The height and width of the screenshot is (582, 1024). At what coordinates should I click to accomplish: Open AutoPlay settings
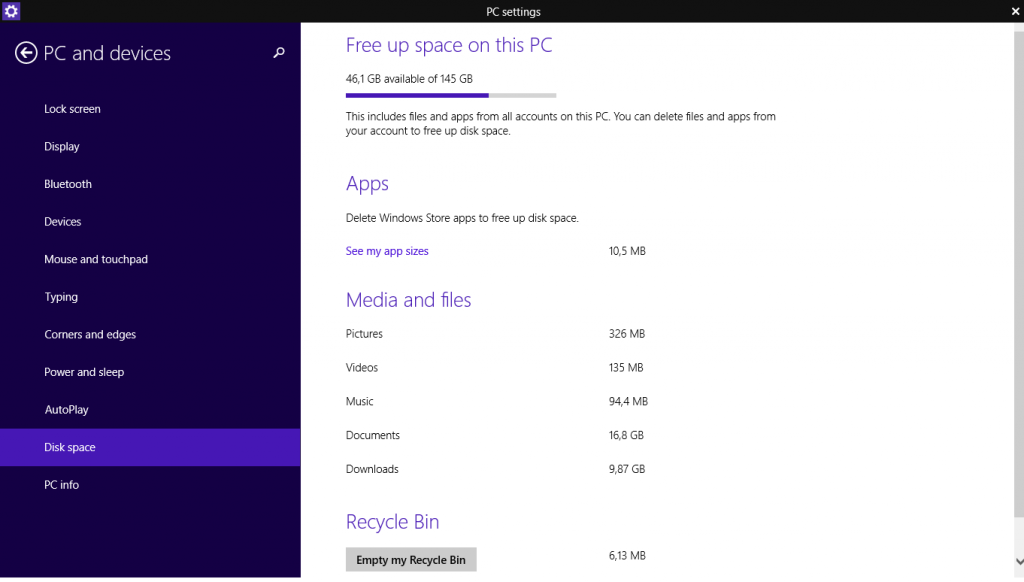[x=68, y=409]
